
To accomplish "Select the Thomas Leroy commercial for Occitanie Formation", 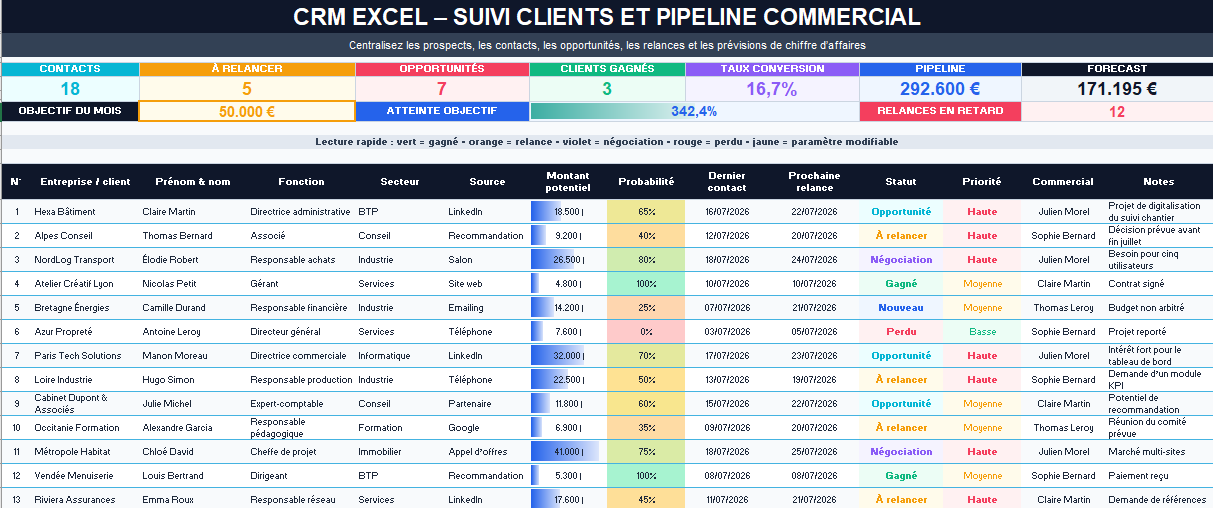I will [x=1063, y=428].
